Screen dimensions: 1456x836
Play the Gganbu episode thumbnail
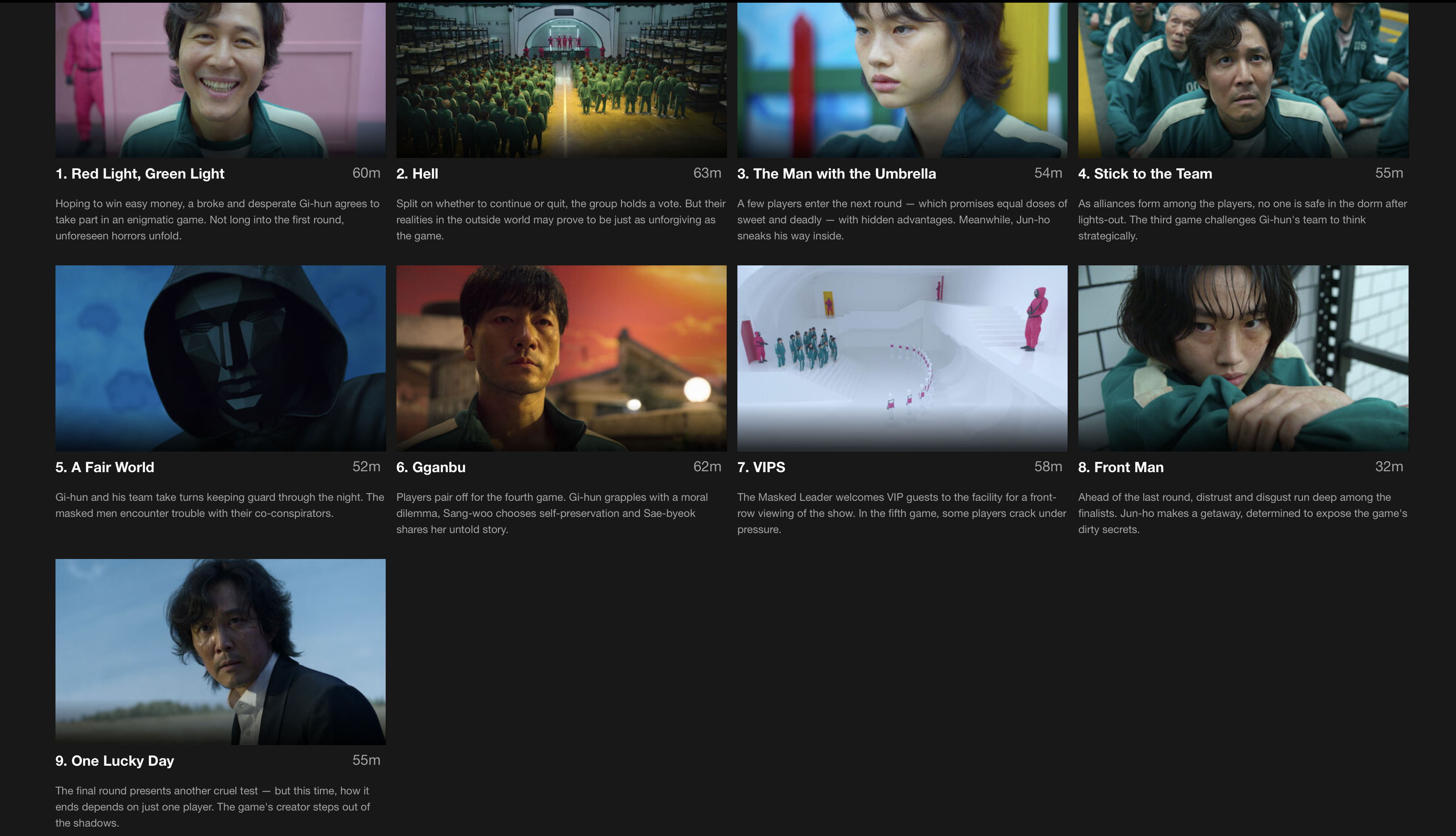(561, 358)
